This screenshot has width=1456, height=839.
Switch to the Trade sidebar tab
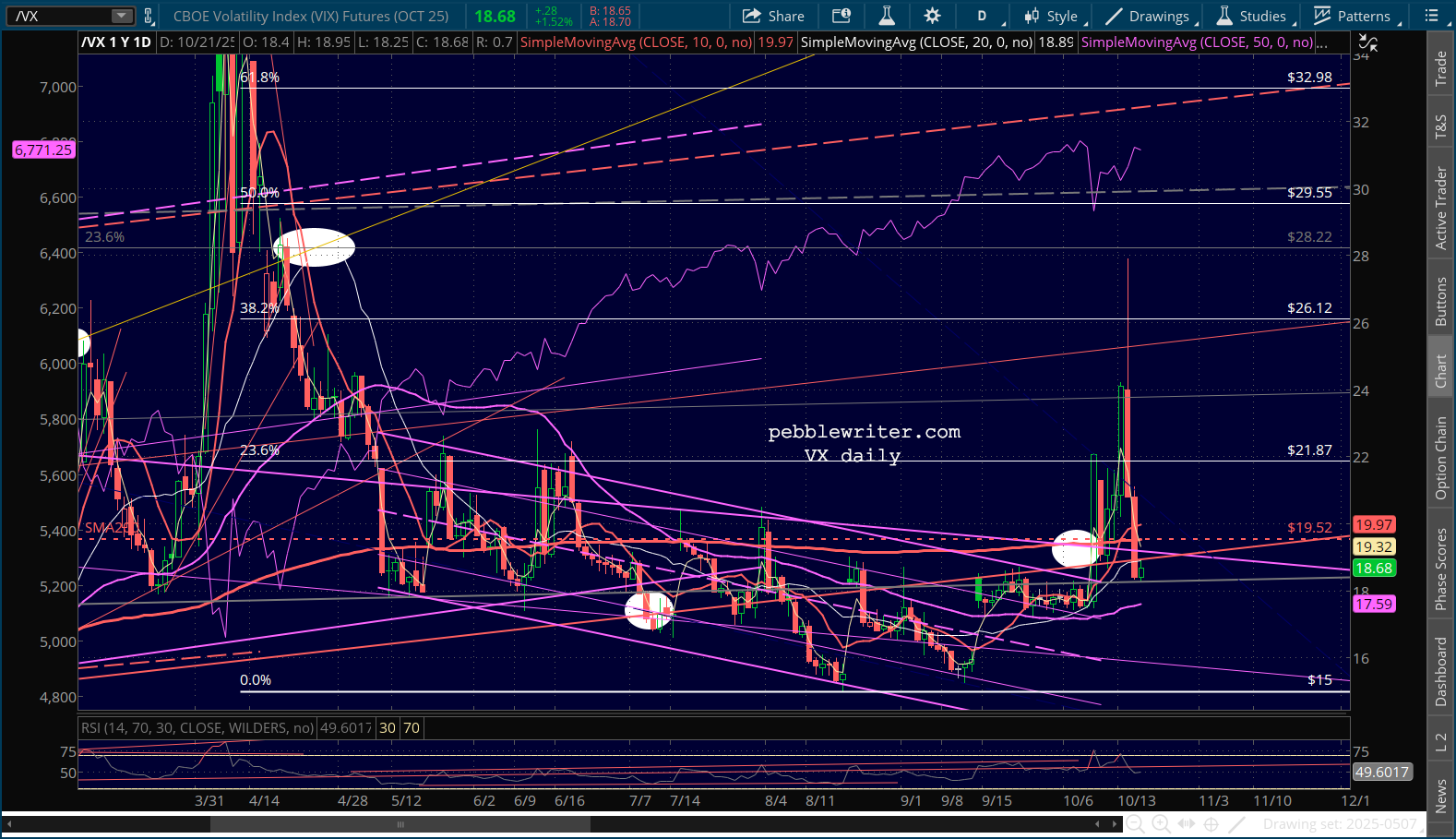[1440, 69]
